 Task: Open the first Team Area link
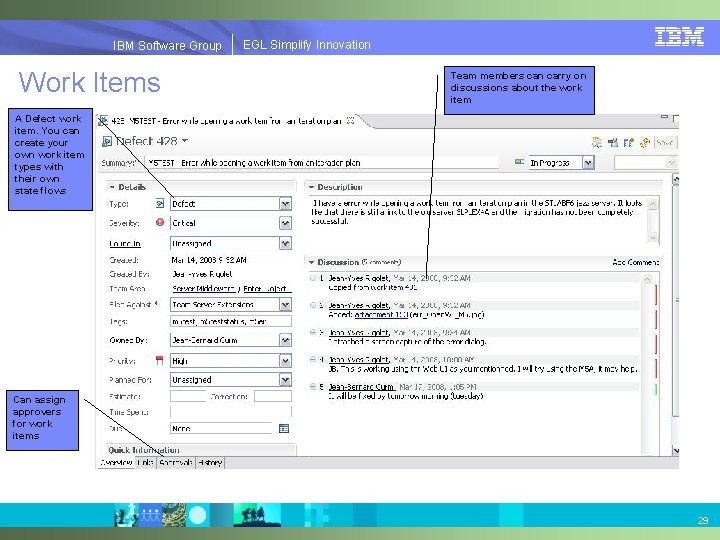(x=204, y=289)
